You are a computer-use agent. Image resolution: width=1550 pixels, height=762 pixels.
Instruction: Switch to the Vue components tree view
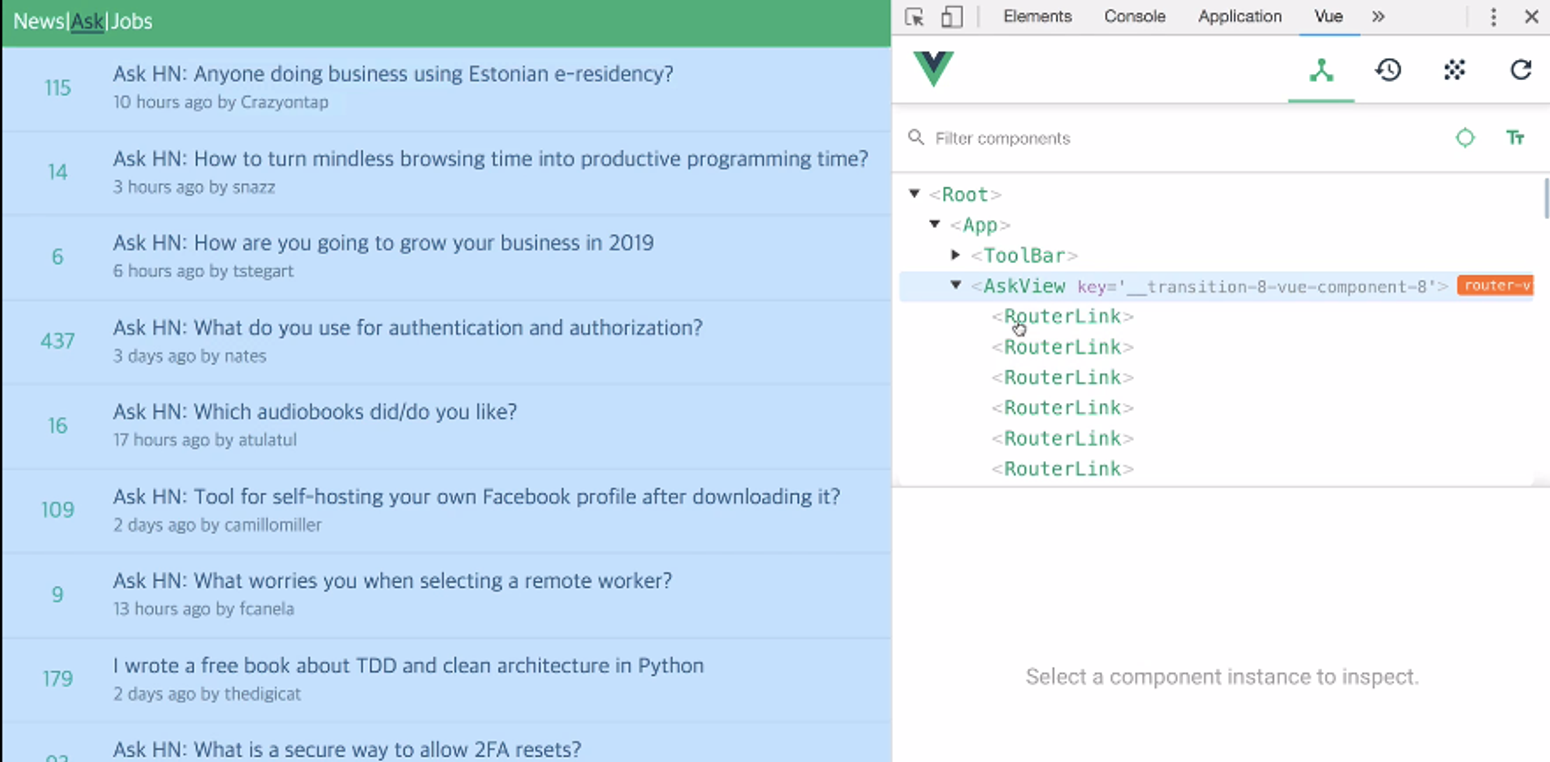(x=1321, y=70)
